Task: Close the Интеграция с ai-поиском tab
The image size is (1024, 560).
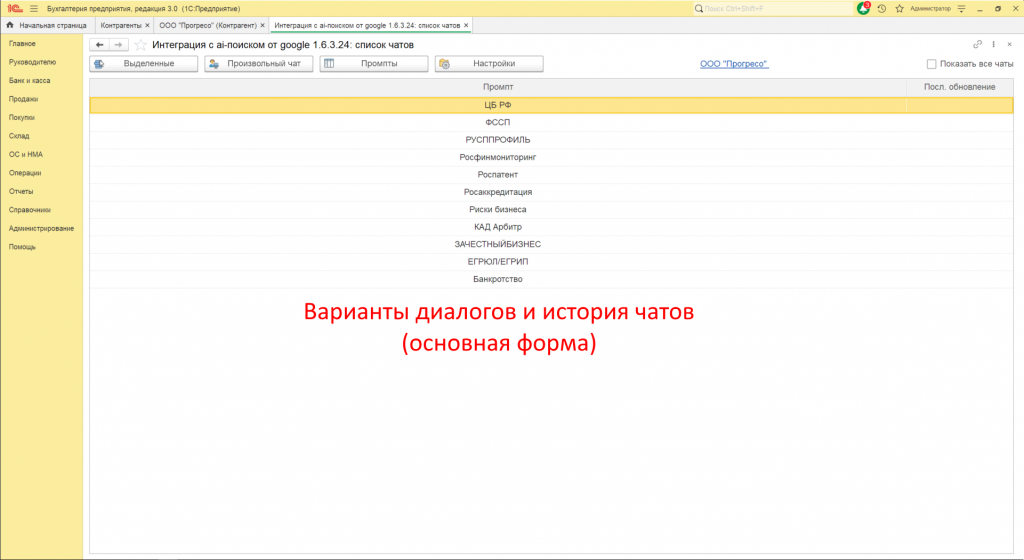Action: click(x=466, y=25)
